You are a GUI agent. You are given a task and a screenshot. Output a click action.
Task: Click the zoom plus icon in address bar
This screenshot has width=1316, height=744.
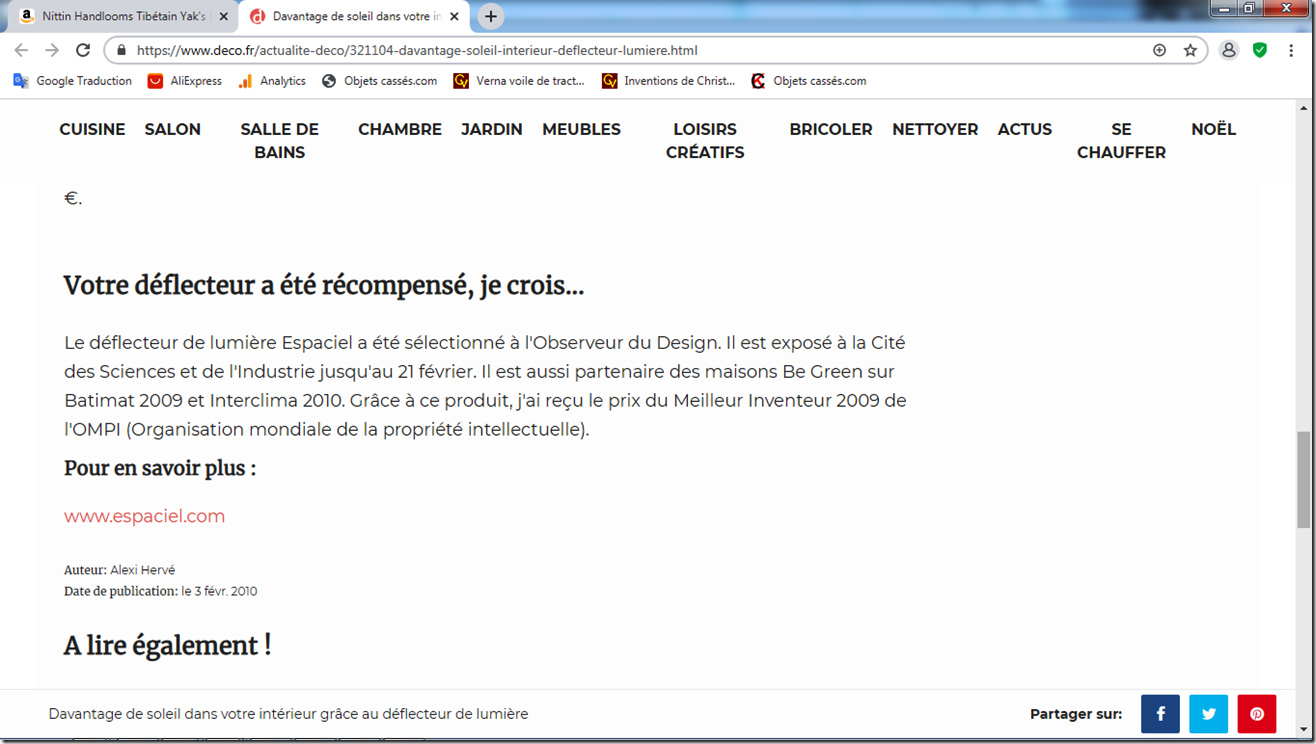(1159, 50)
